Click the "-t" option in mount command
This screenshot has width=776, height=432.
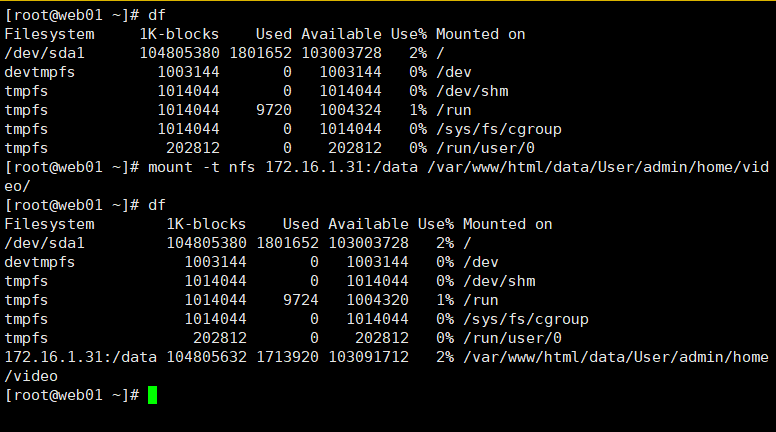coord(211,167)
